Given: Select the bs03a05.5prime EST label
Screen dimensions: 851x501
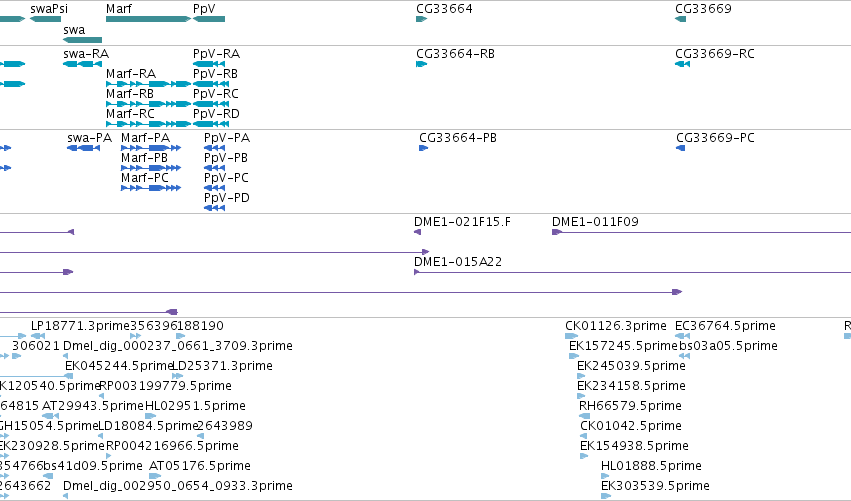Looking at the screenshot, I should [728, 346].
